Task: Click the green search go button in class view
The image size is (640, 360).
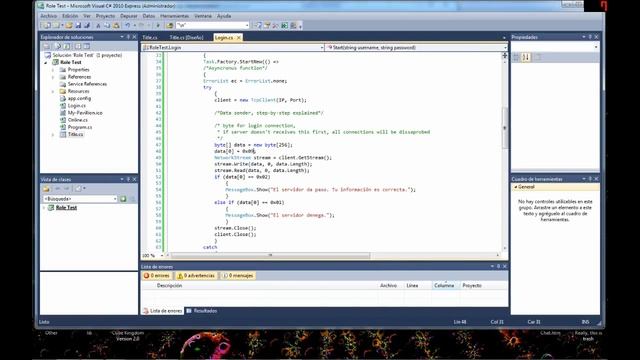Action: pos(123,199)
